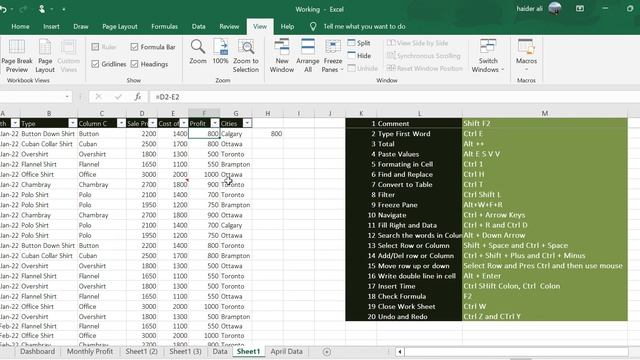Open the Sale Price filter dropdown
The image size is (640, 360).
152,123
